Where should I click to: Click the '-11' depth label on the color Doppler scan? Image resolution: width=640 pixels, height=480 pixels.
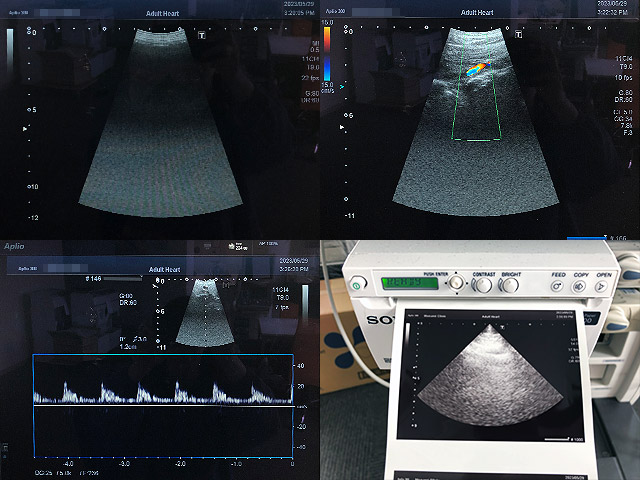point(349,215)
